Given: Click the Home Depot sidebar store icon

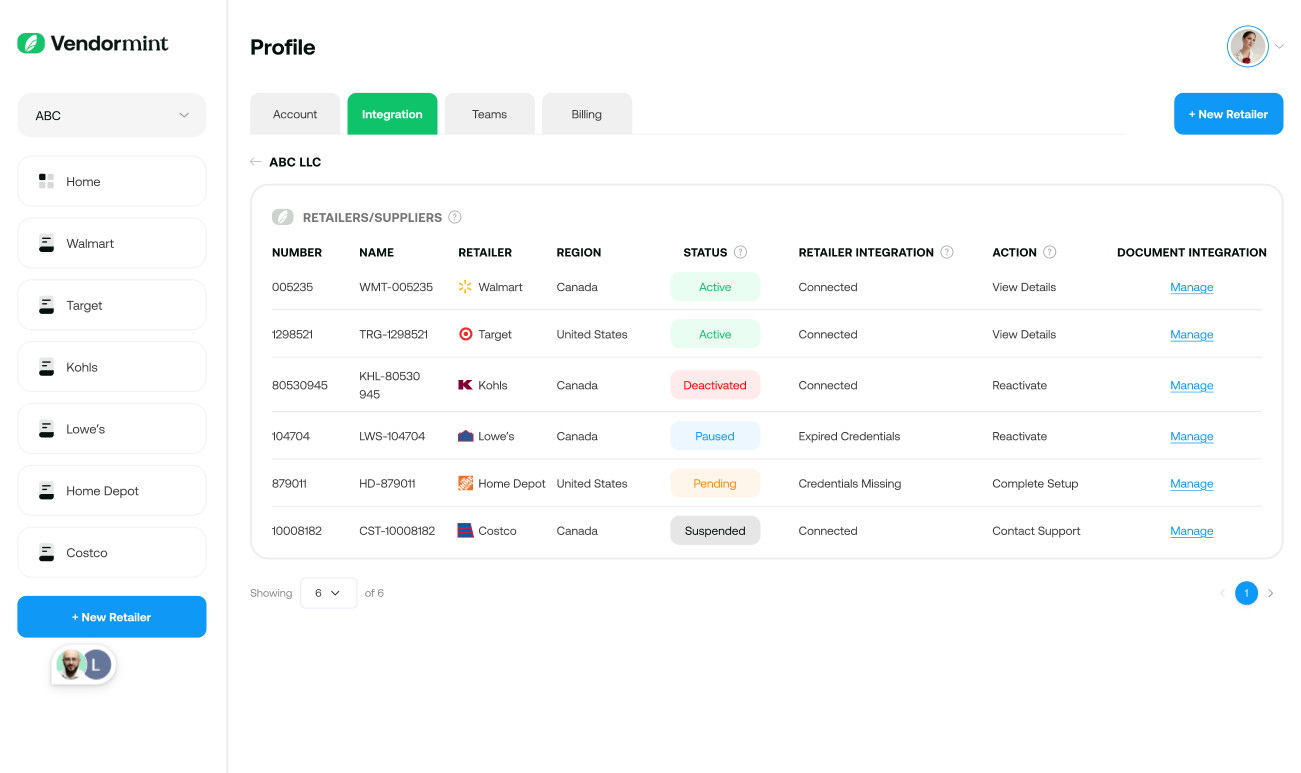Looking at the screenshot, I should click(x=46, y=491).
